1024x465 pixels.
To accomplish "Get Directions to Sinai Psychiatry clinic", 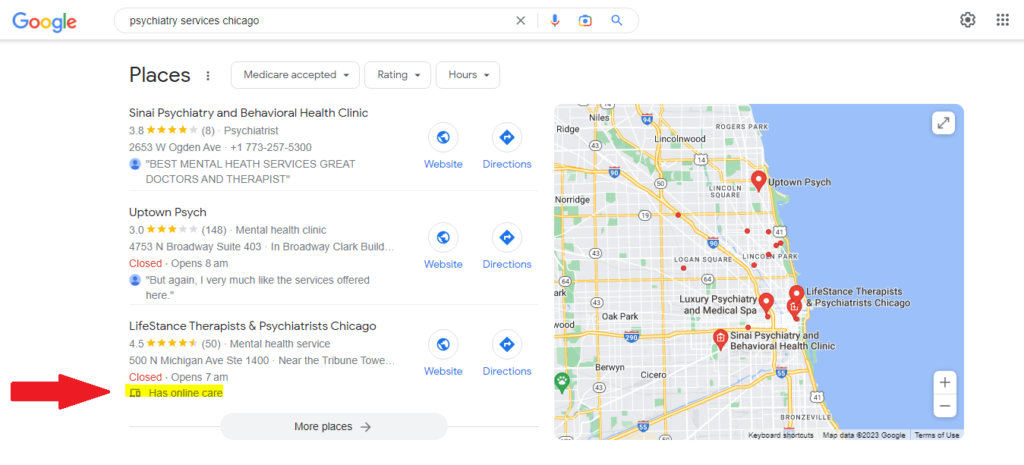I will 507,146.
